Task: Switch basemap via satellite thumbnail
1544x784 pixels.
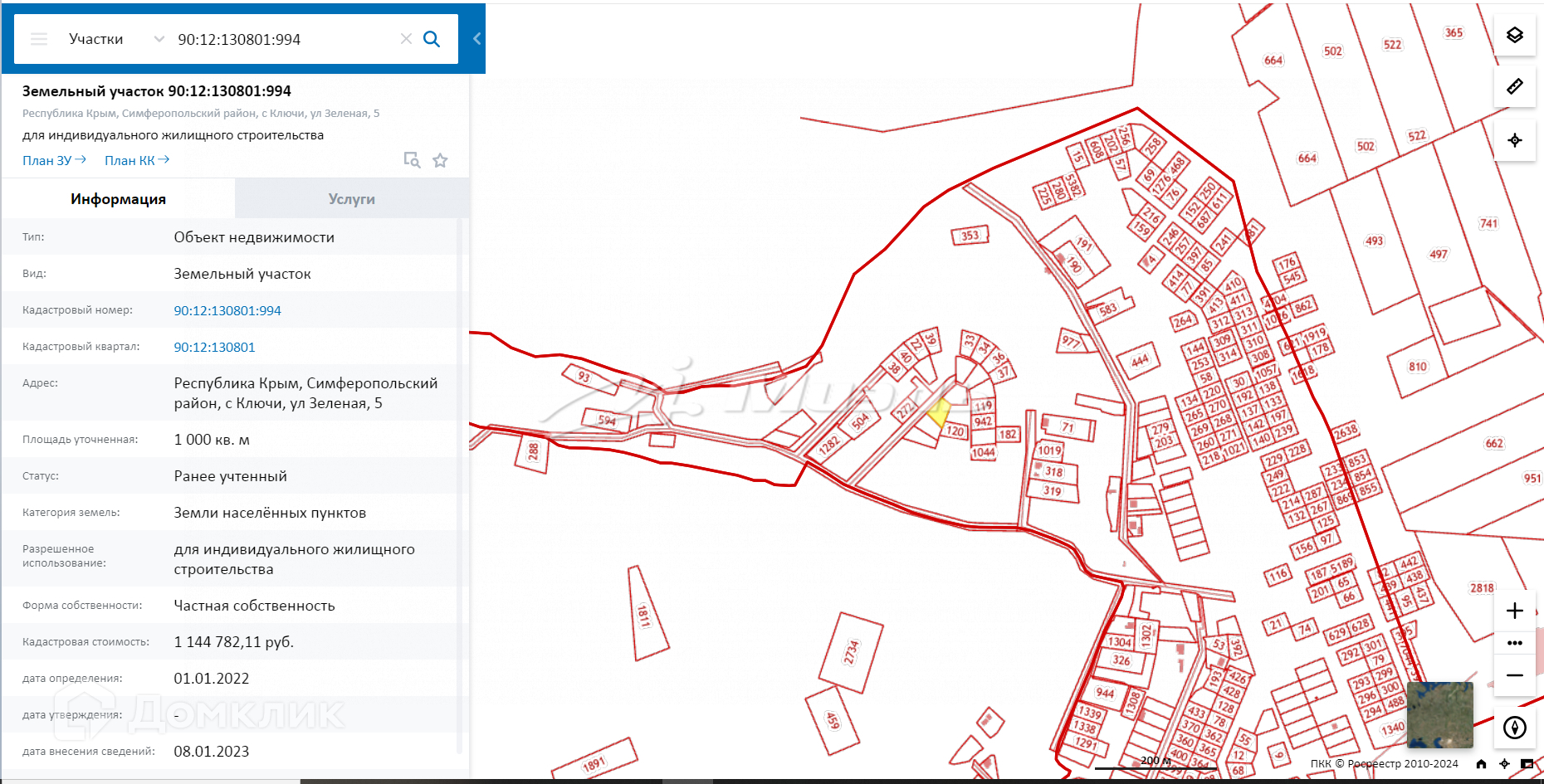Action: [x=1439, y=714]
